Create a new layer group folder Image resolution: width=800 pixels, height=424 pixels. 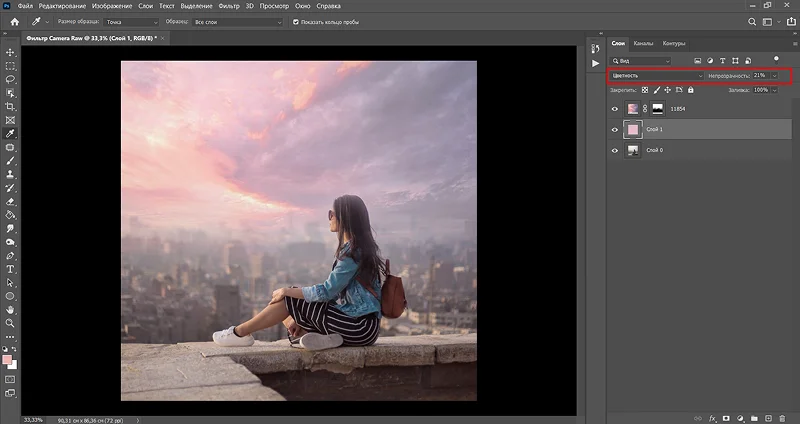pos(754,418)
